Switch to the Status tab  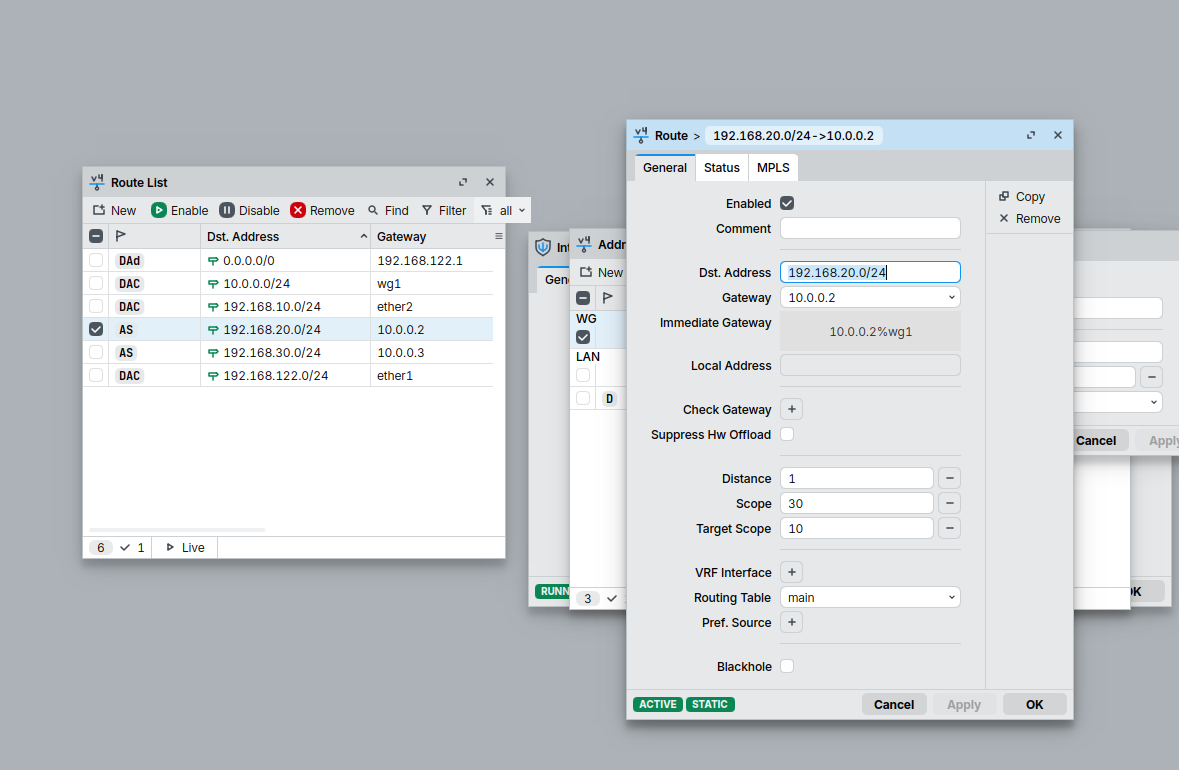[x=721, y=168]
